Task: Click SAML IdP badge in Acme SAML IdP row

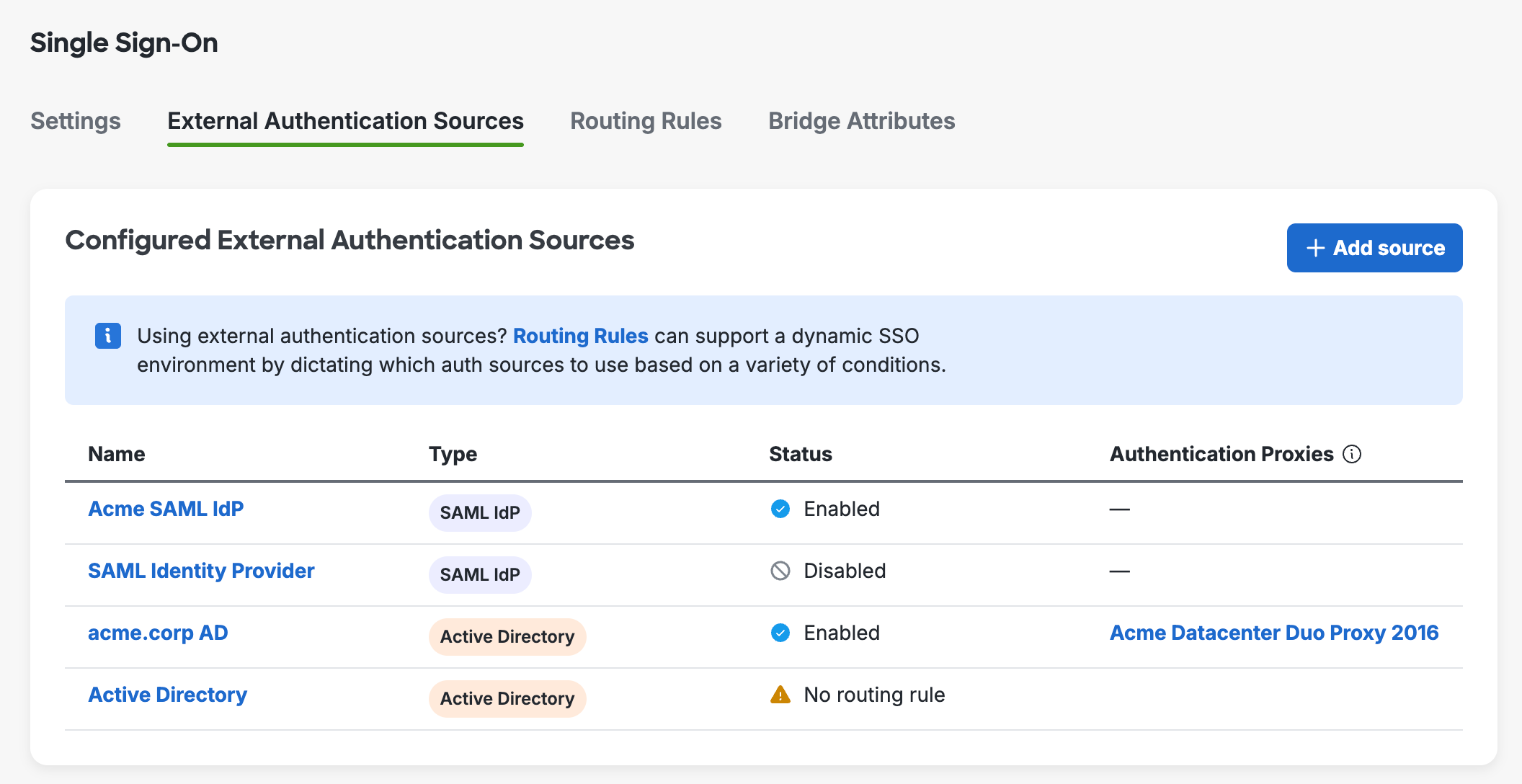Action: (480, 513)
